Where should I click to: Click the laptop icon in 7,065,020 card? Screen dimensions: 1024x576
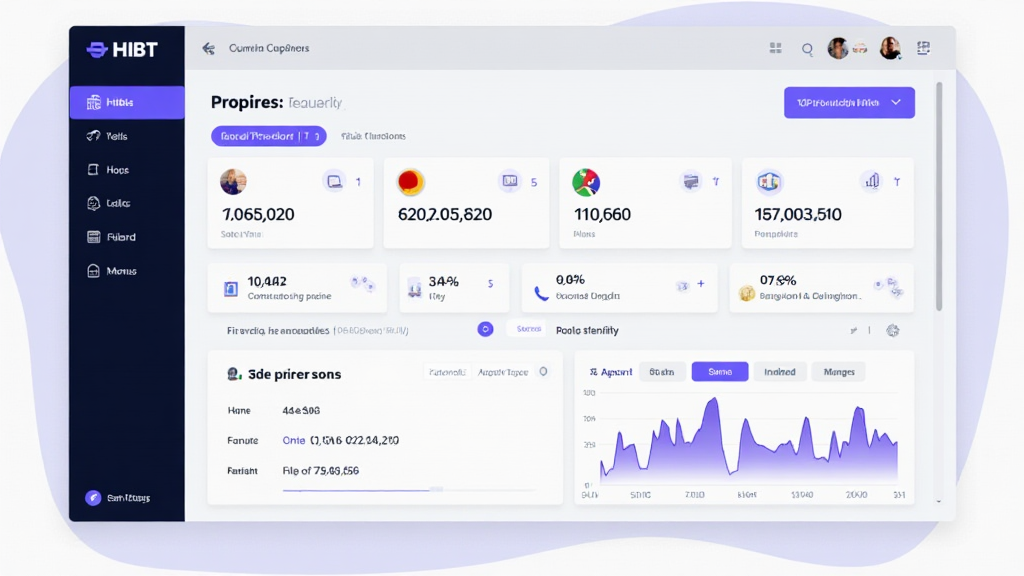click(333, 182)
